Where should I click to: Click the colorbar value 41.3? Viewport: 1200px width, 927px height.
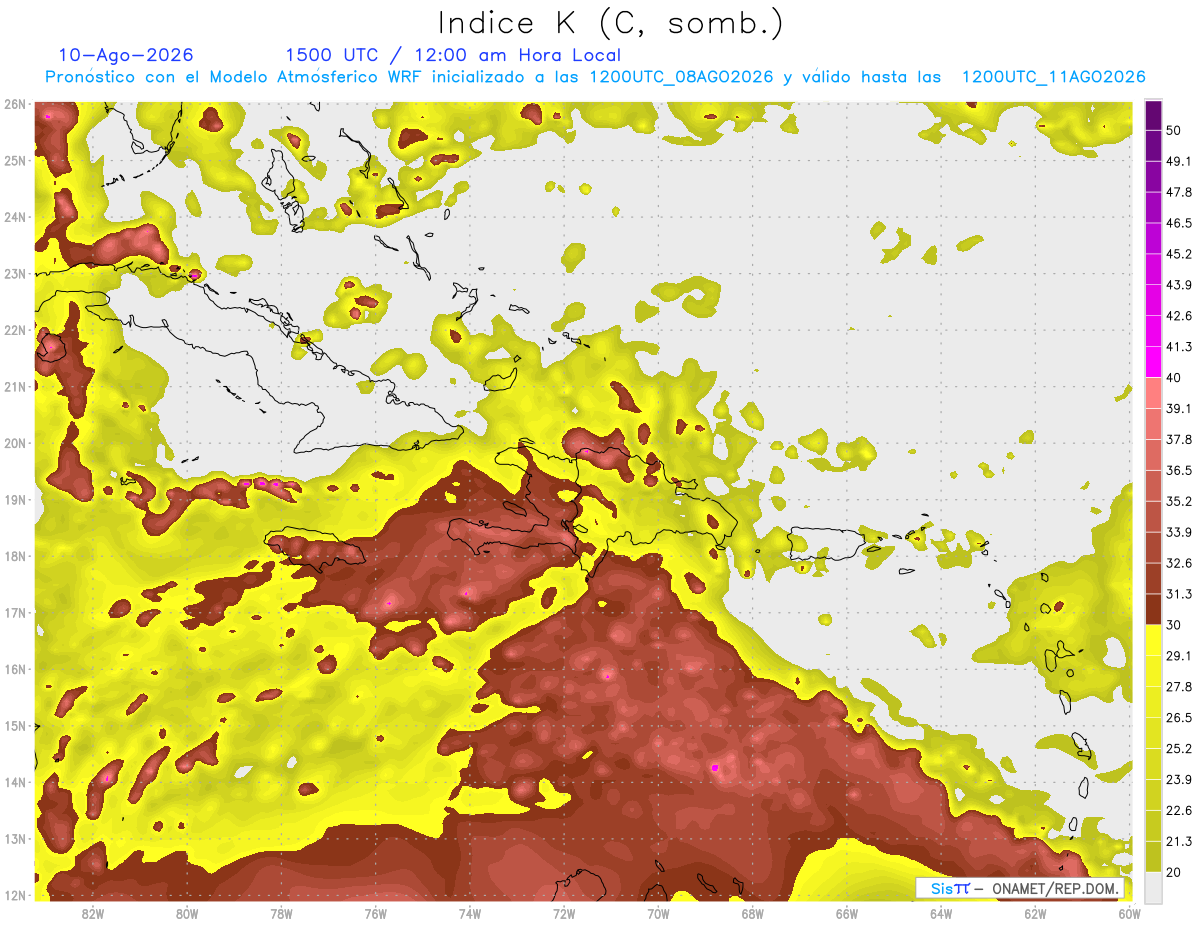coord(1178,347)
